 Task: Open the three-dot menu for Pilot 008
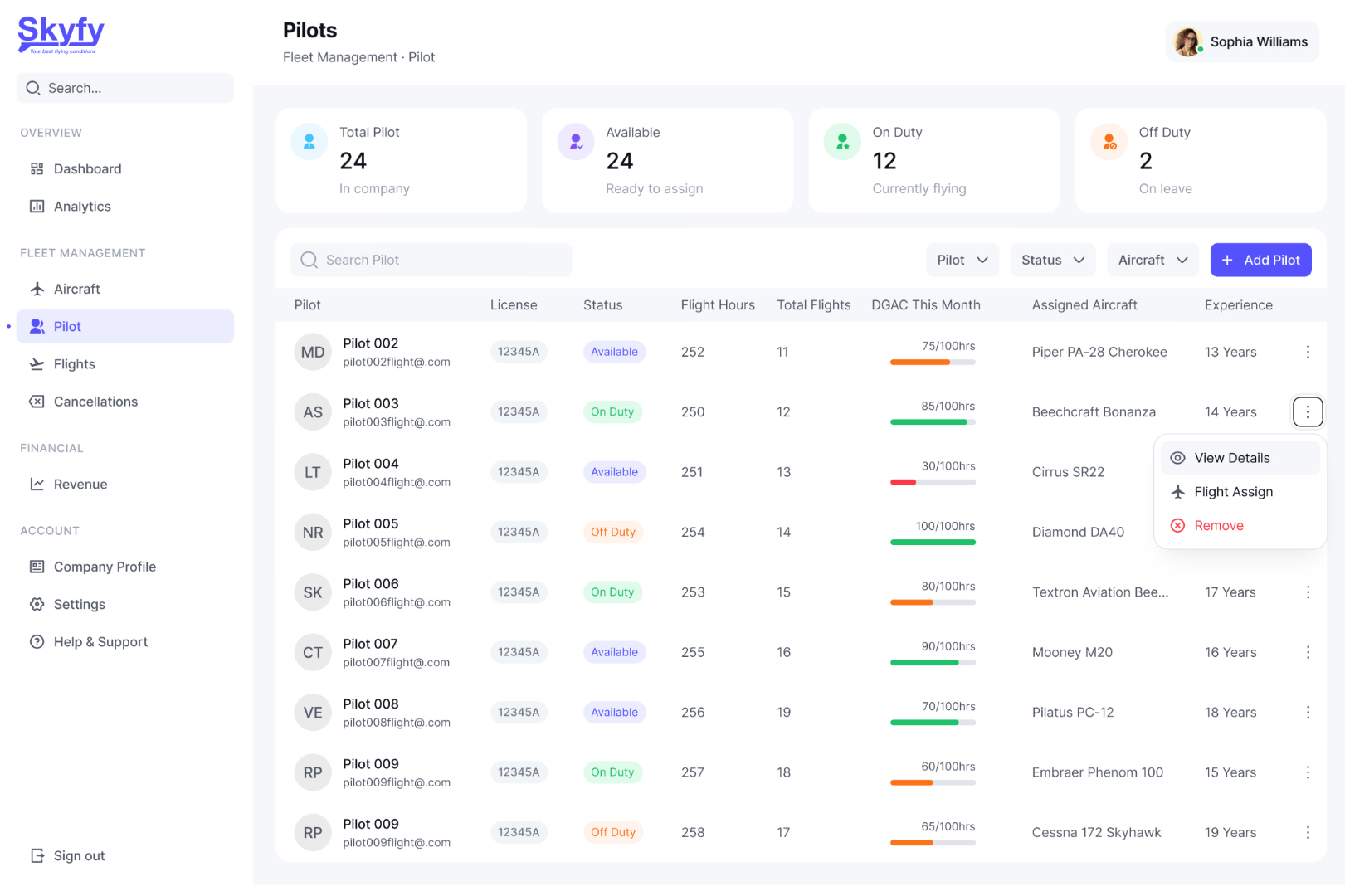[1308, 713]
